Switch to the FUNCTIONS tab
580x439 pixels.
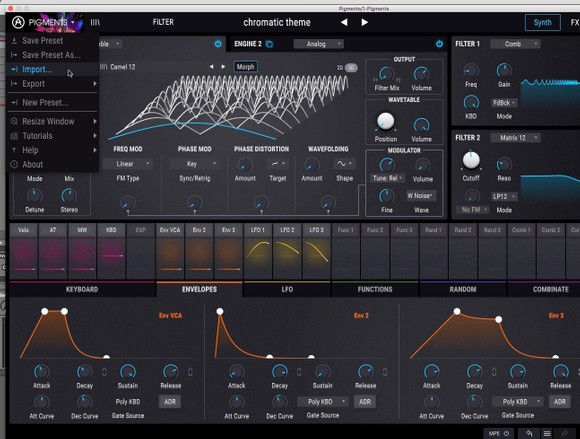pos(375,289)
